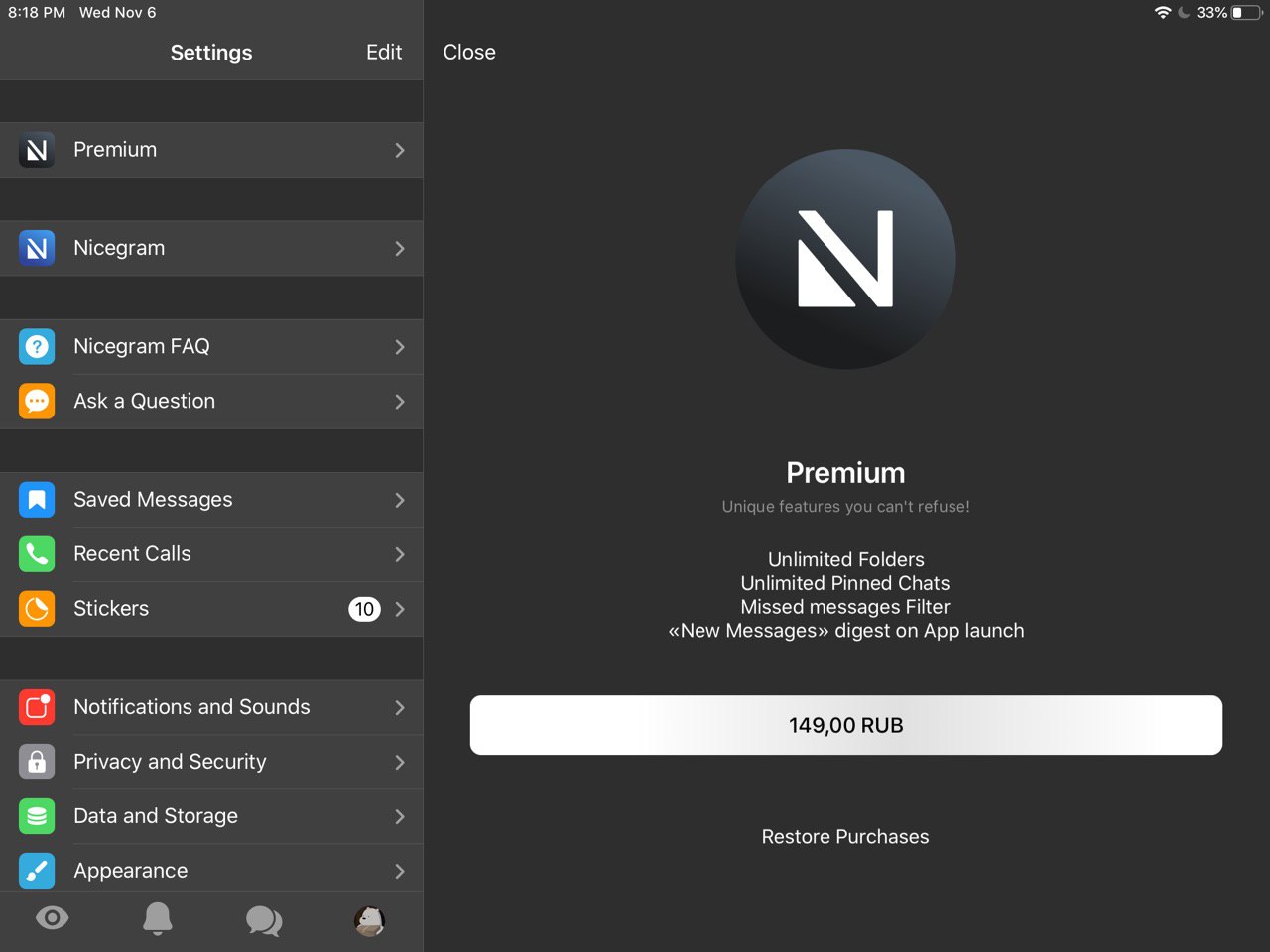Expand Saved Messages chevron
This screenshot has width=1270, height=952.
point(400,499)
